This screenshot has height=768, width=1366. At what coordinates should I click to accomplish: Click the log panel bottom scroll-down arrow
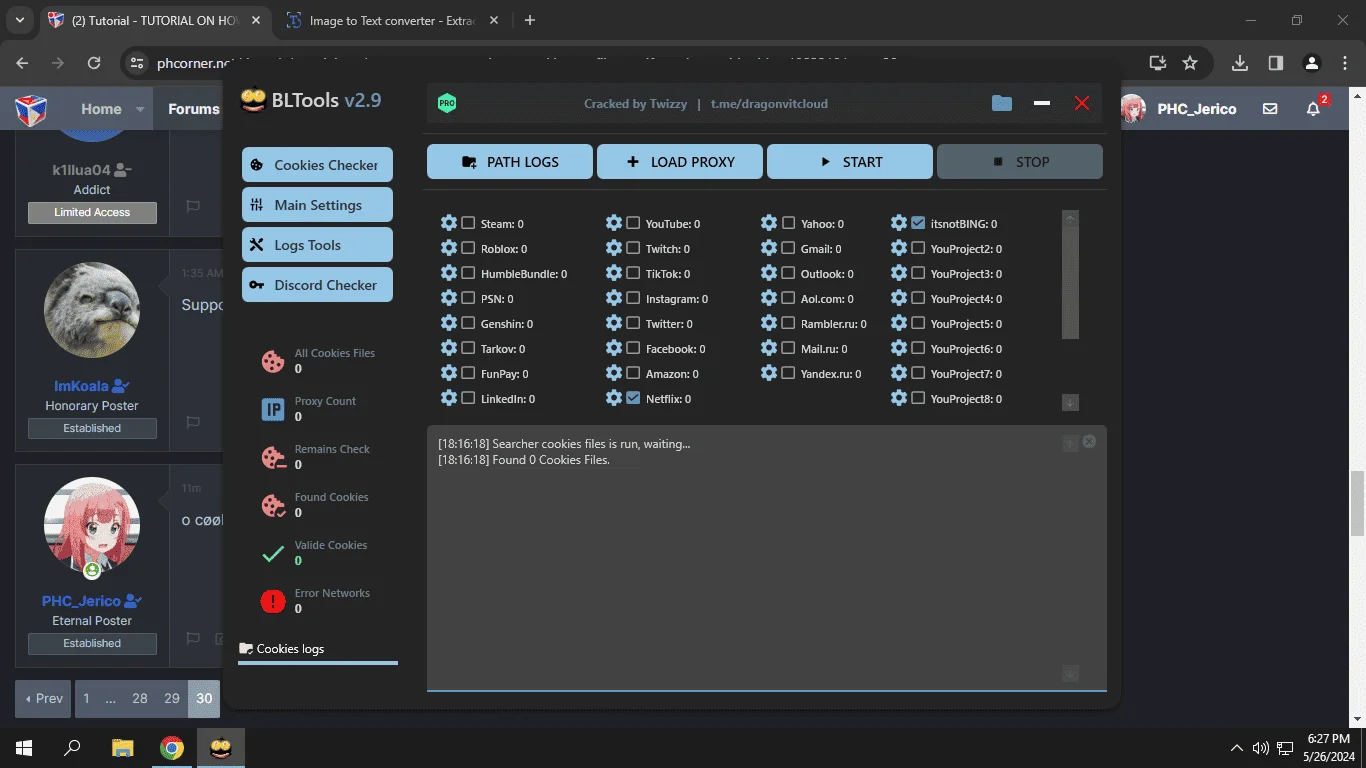(1070, 674)
